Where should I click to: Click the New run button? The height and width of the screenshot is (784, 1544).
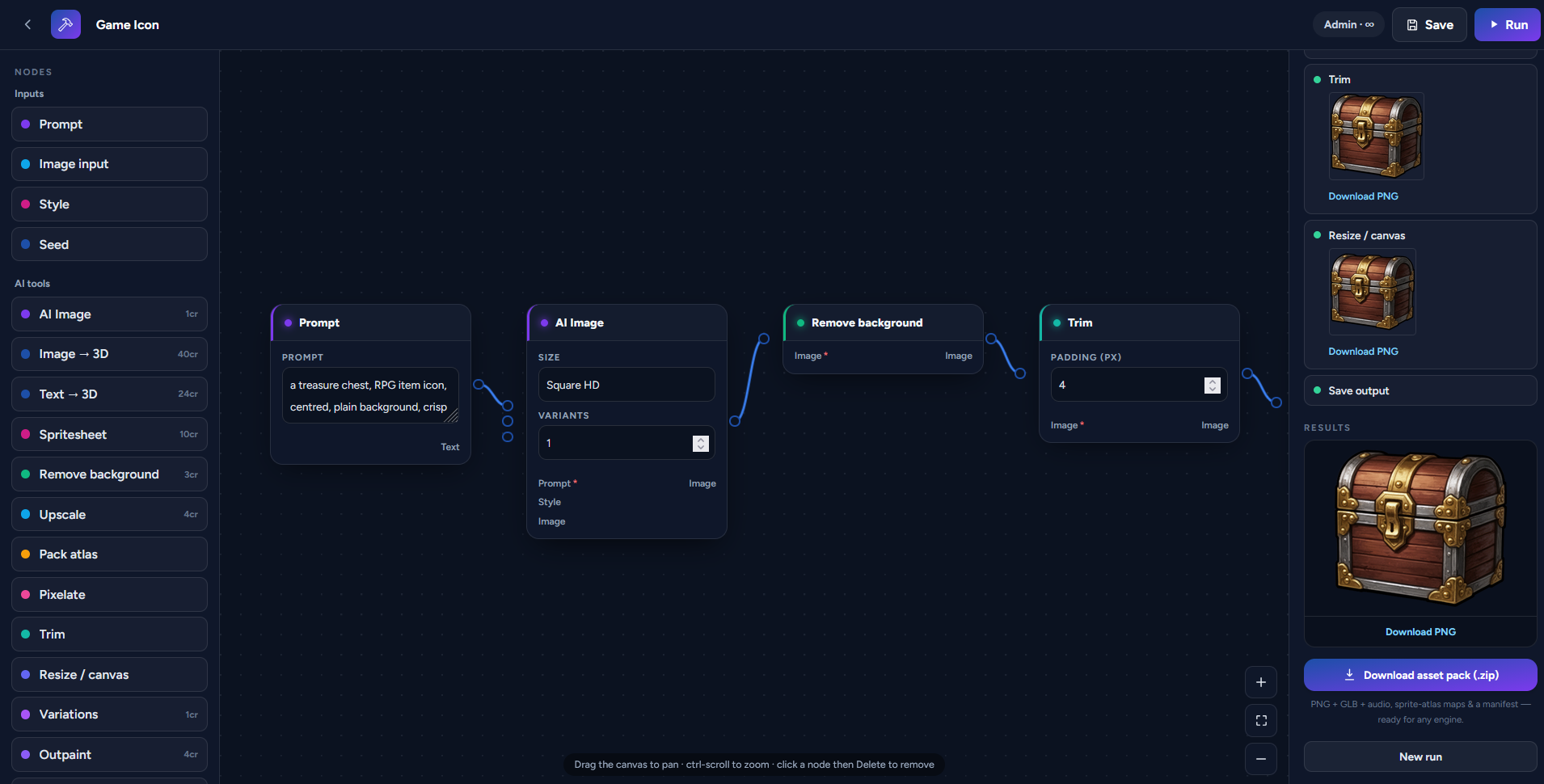(x=1420, y=757)
